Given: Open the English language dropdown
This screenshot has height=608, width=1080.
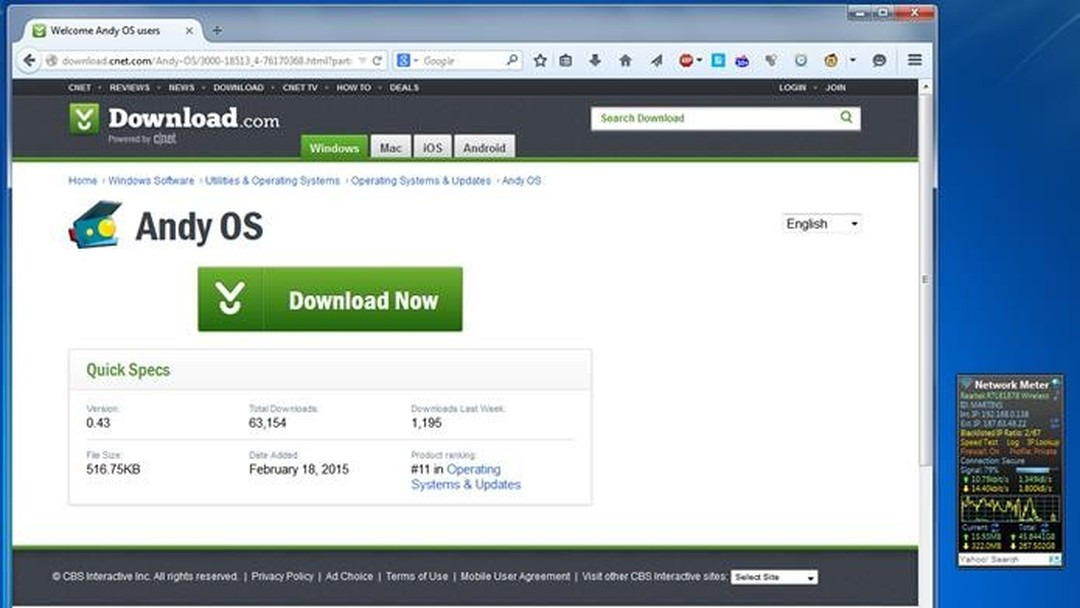Looking at the screenshot, I should point(821,224).
